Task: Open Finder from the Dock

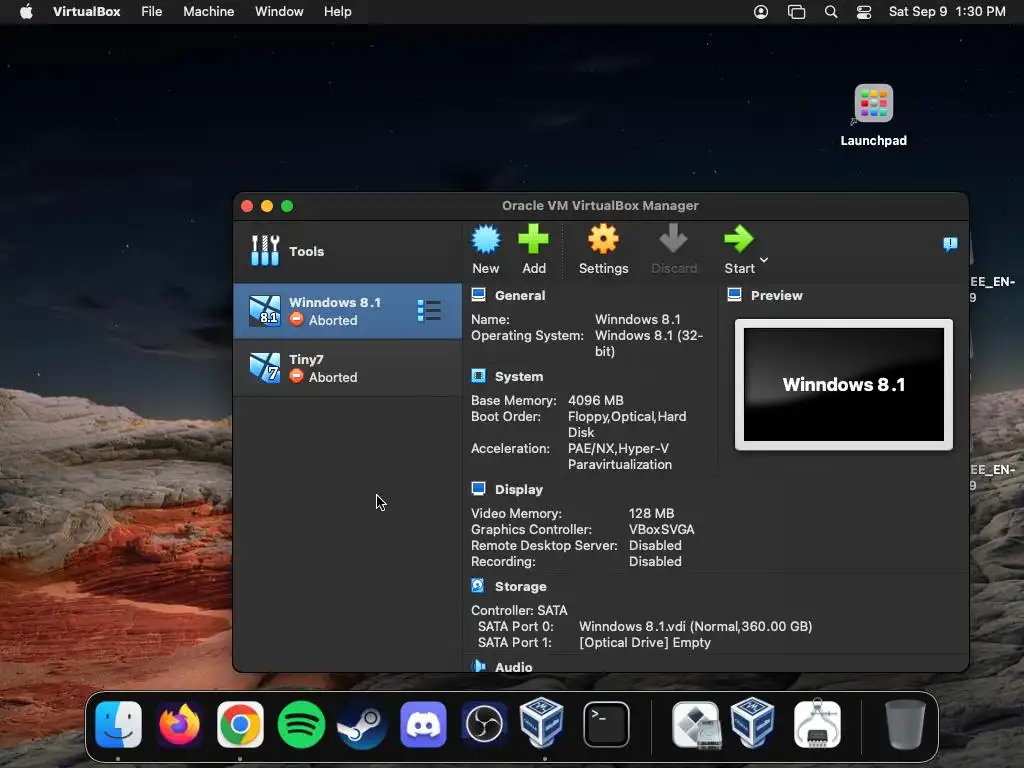Action: (118, 724)
